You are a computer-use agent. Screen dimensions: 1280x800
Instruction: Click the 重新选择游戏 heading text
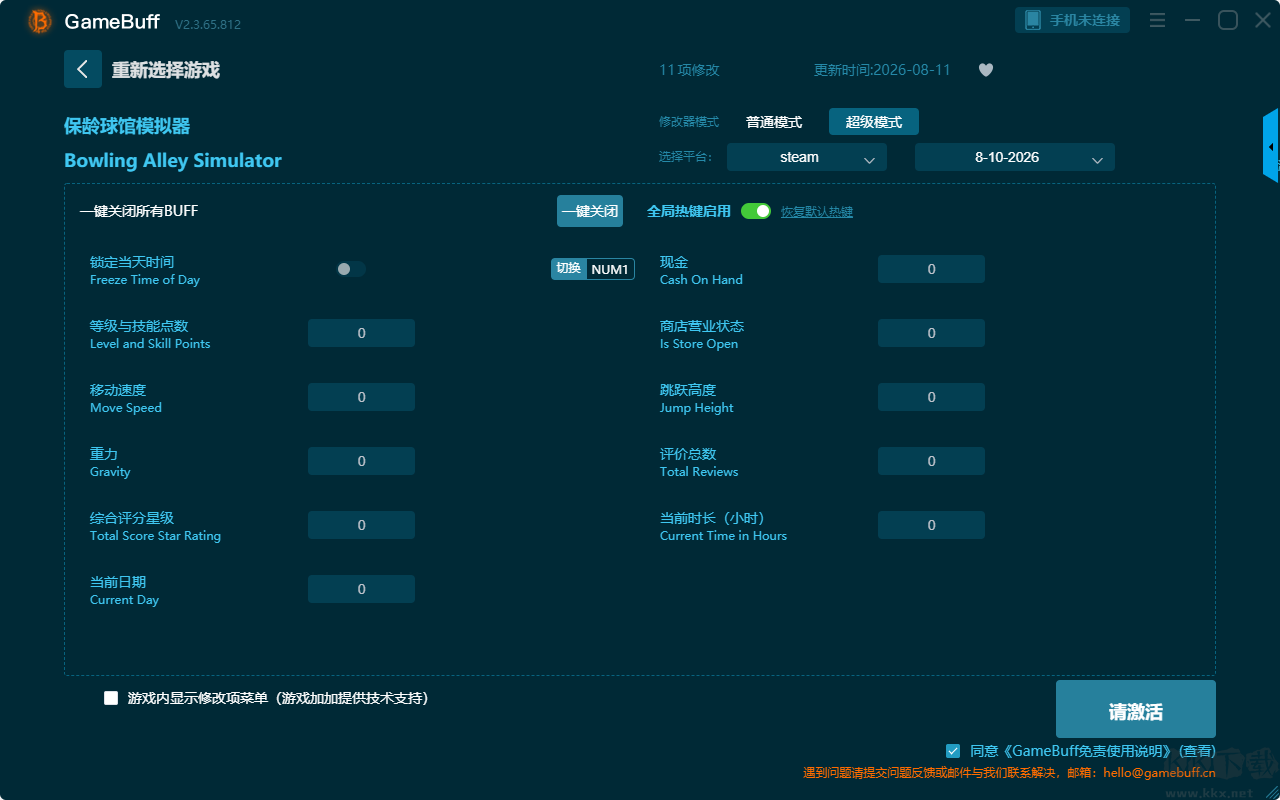(x=166, y=70)
